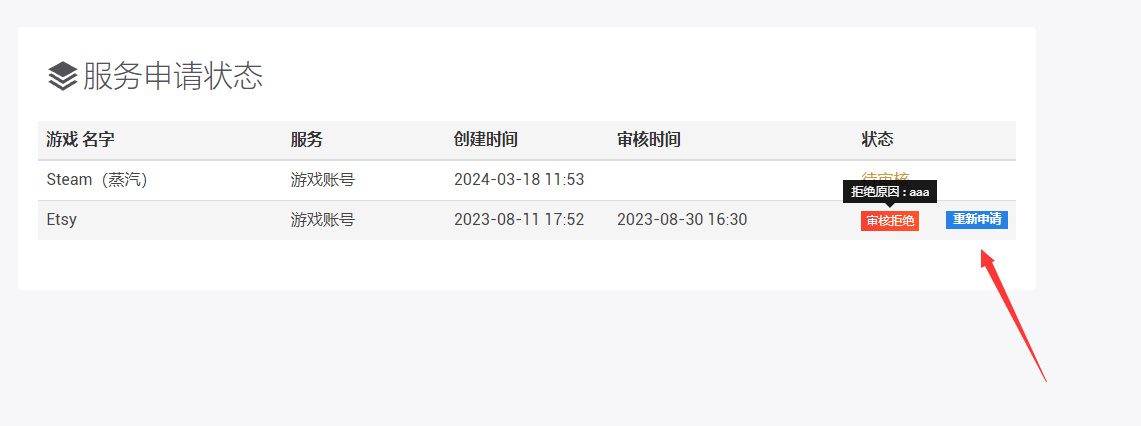Click 游戏账号 in the Etsy row
This screenshot has width=1141, height=426.
pyautogui.click(x=322, y=220)
